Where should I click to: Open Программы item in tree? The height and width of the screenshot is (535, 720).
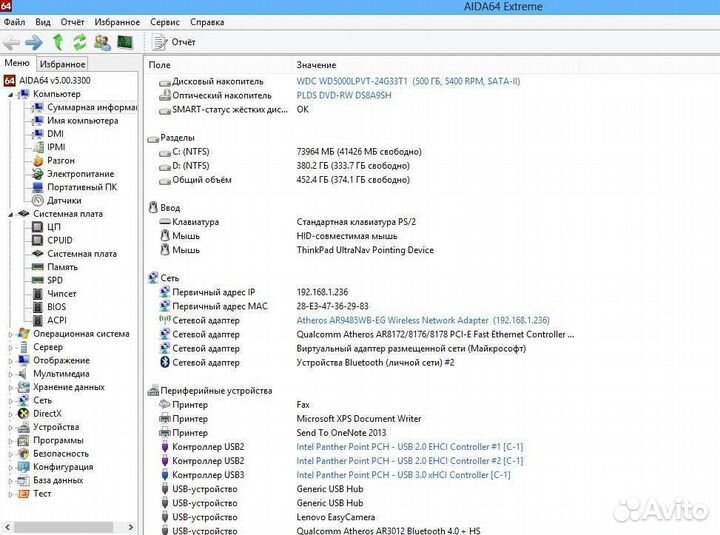(x=58, y=440)
